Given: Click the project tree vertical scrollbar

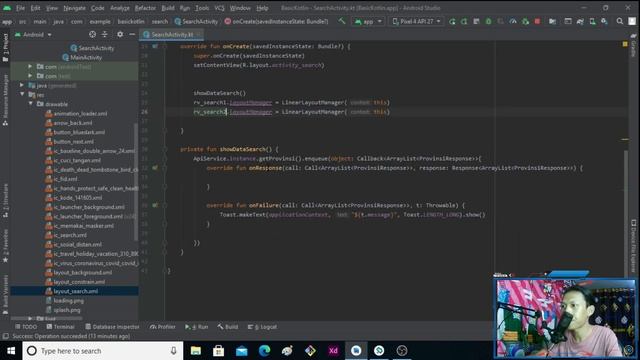Looking at the screenshot, I should tap(136, 182).
